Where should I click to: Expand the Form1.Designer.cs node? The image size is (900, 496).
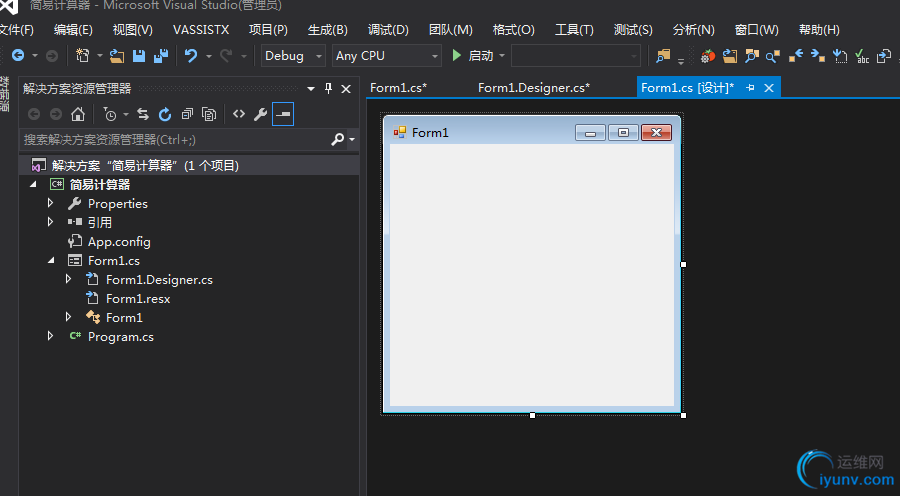pyautogui.click(x=68, y=279)
